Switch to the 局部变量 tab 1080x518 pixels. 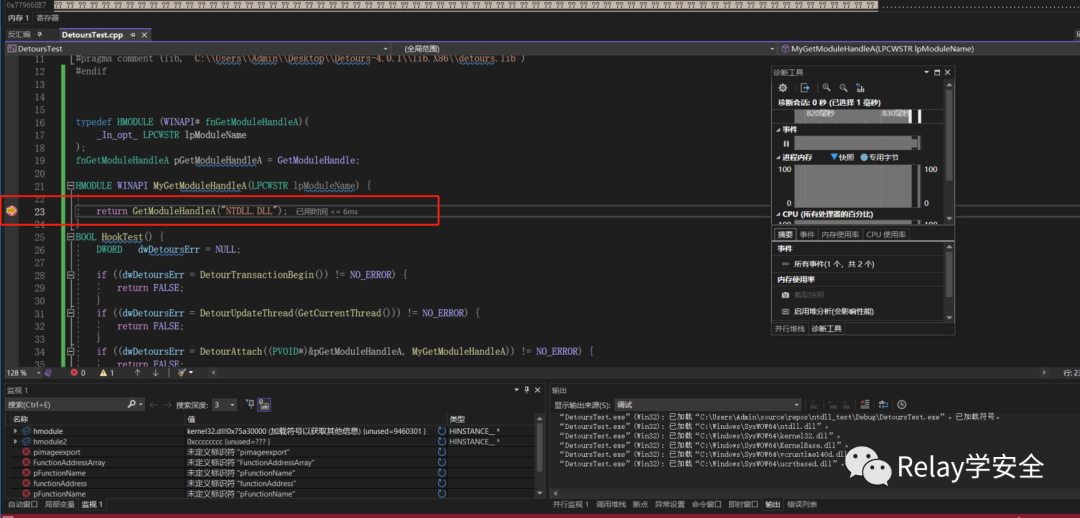[x=59, y=505]
